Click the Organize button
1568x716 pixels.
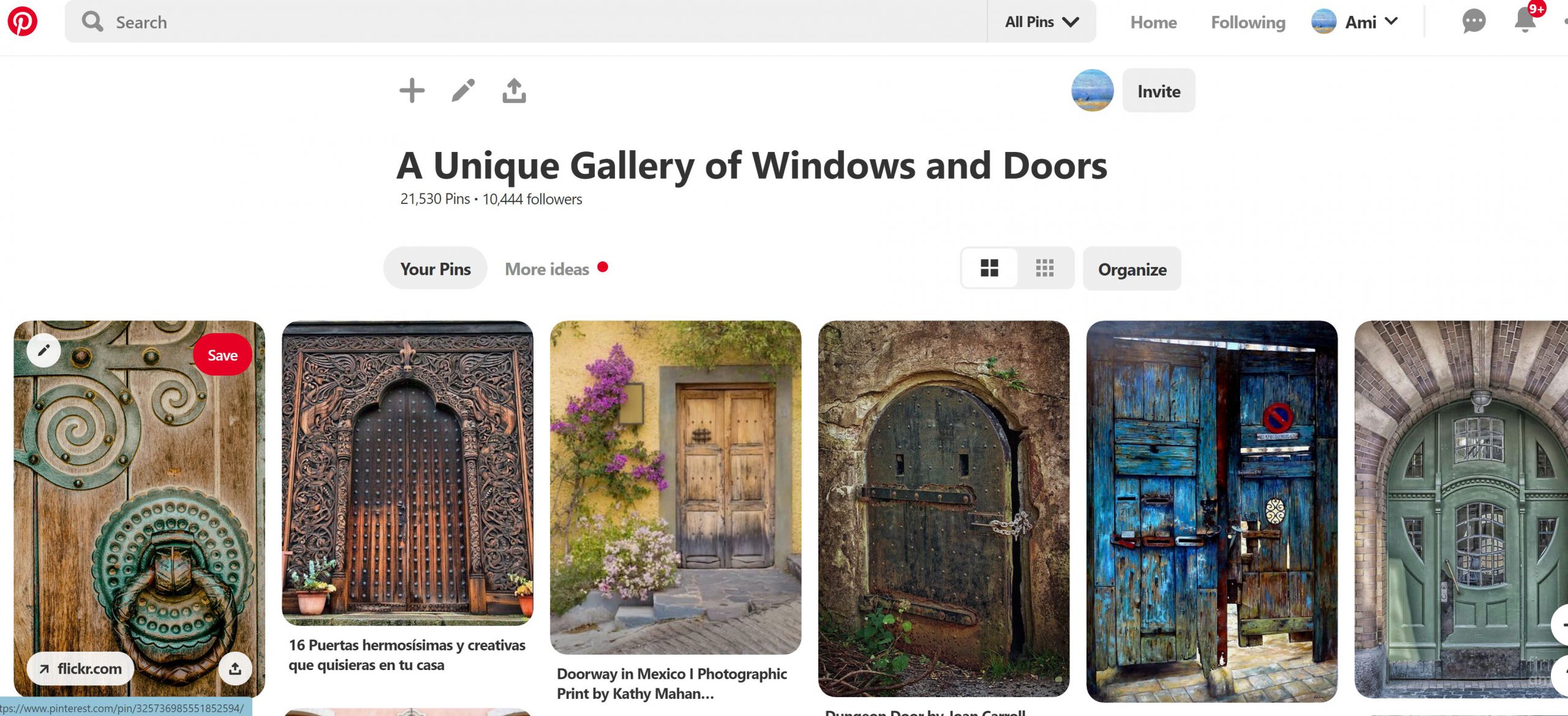coord(1132,269)
